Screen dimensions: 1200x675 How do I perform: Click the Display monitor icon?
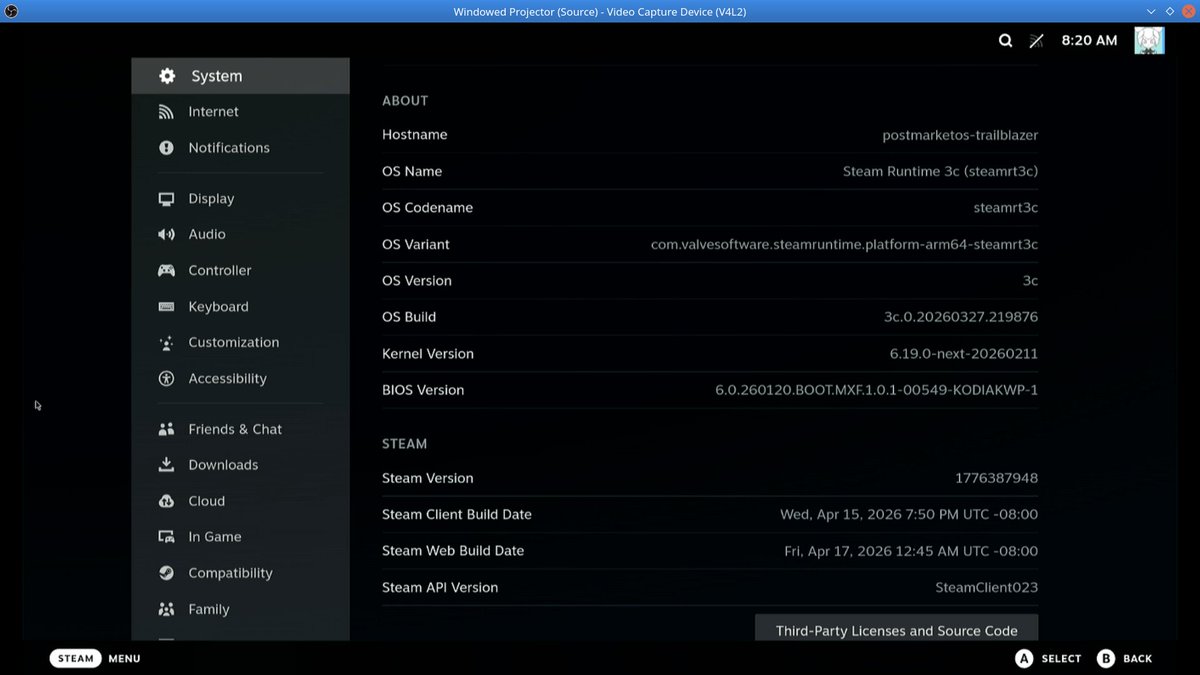167,199
